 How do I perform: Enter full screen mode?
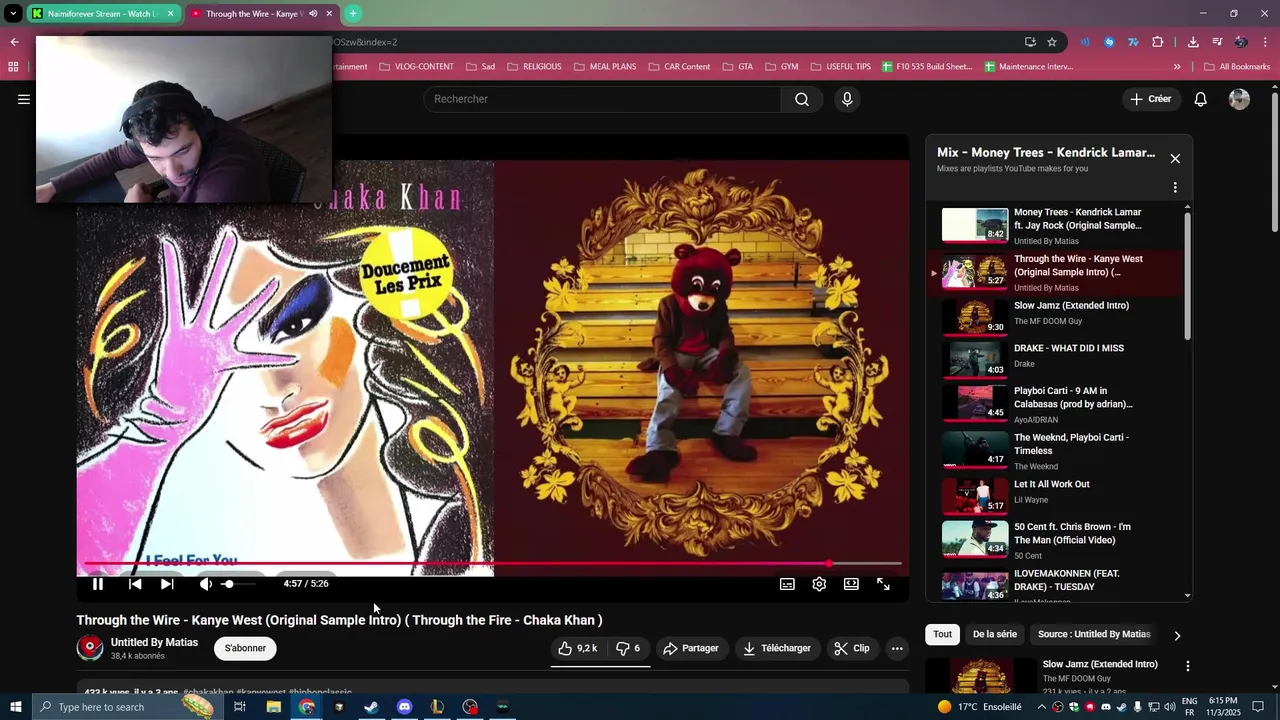[883, 584]
